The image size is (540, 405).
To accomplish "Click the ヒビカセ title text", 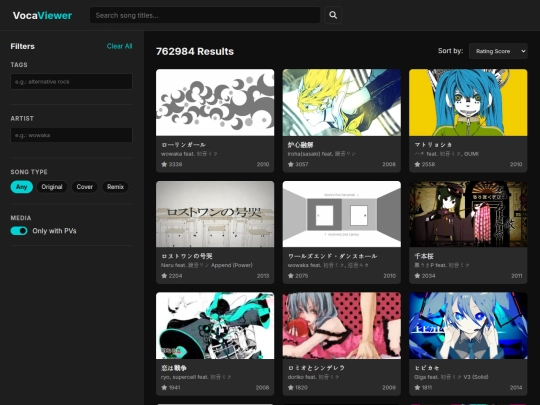I will (427, 368).
